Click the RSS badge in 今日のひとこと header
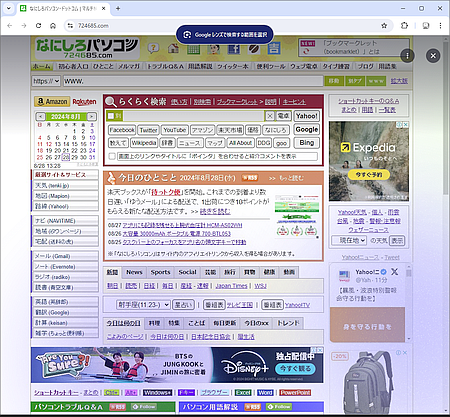 [x=250, y=178]
